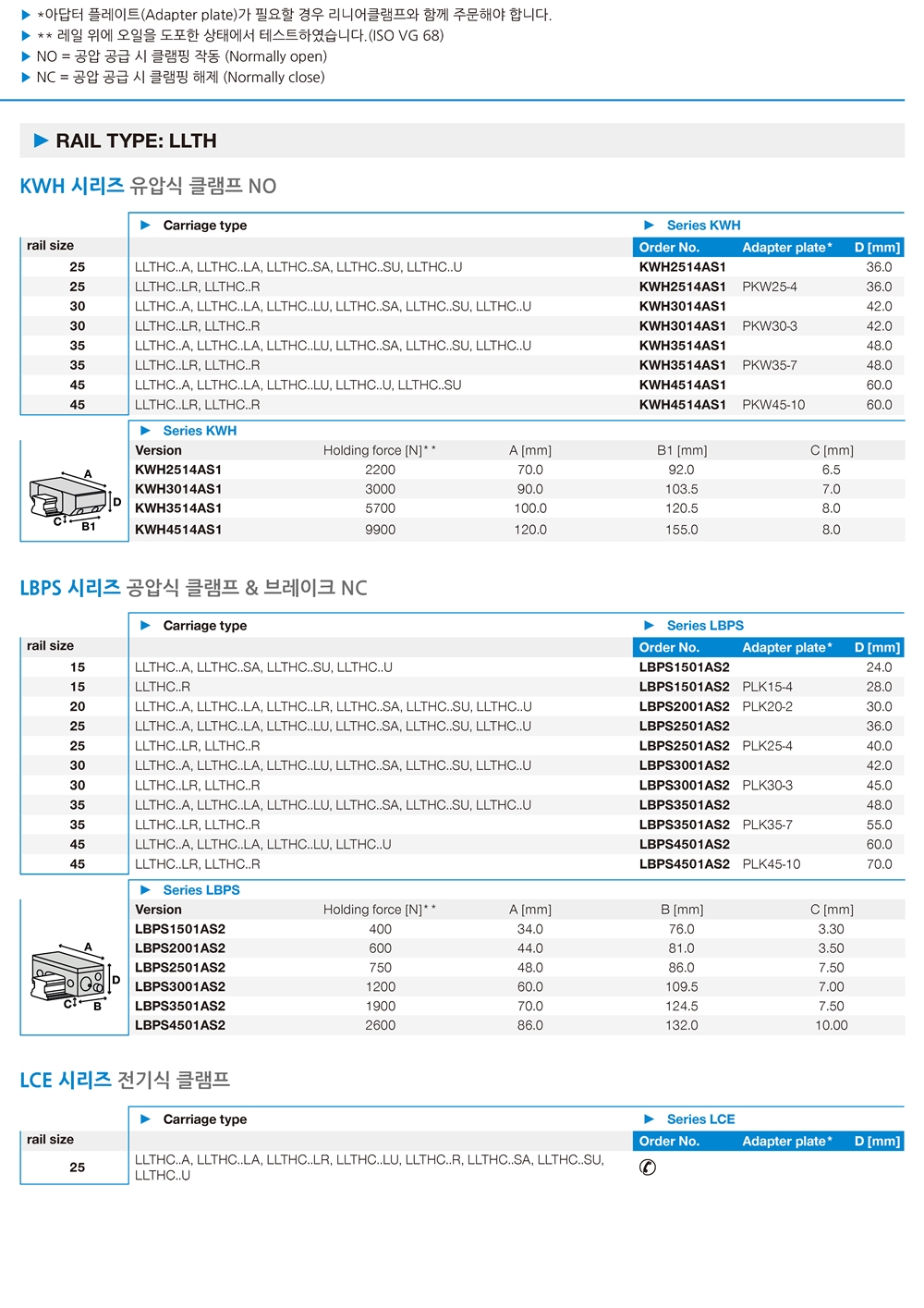This screenshot has height=1308, width=924.
Task: Click holding force value 2600
Action: (380, 1025)
